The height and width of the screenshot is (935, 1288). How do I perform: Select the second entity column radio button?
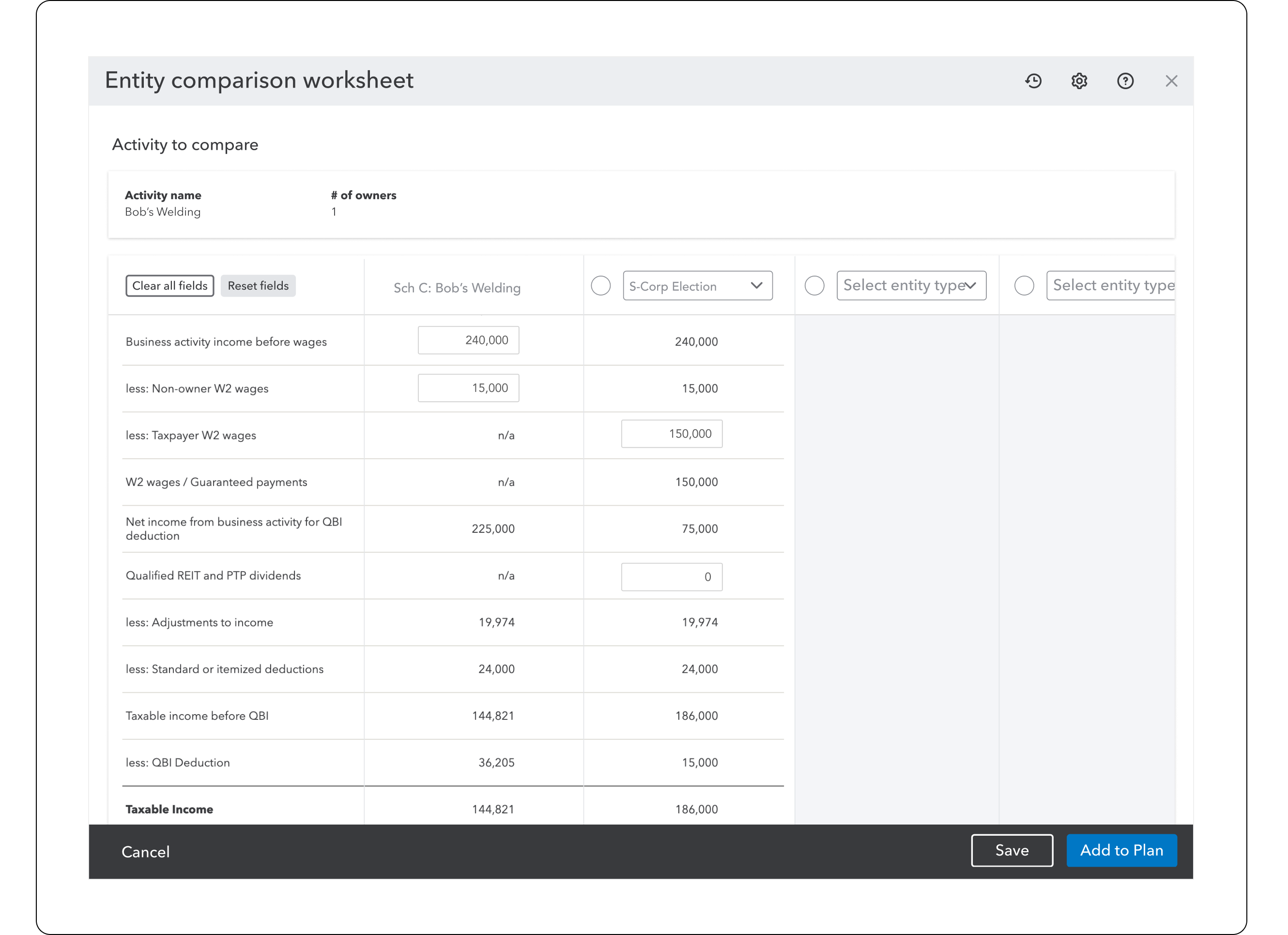pos(814,285)
